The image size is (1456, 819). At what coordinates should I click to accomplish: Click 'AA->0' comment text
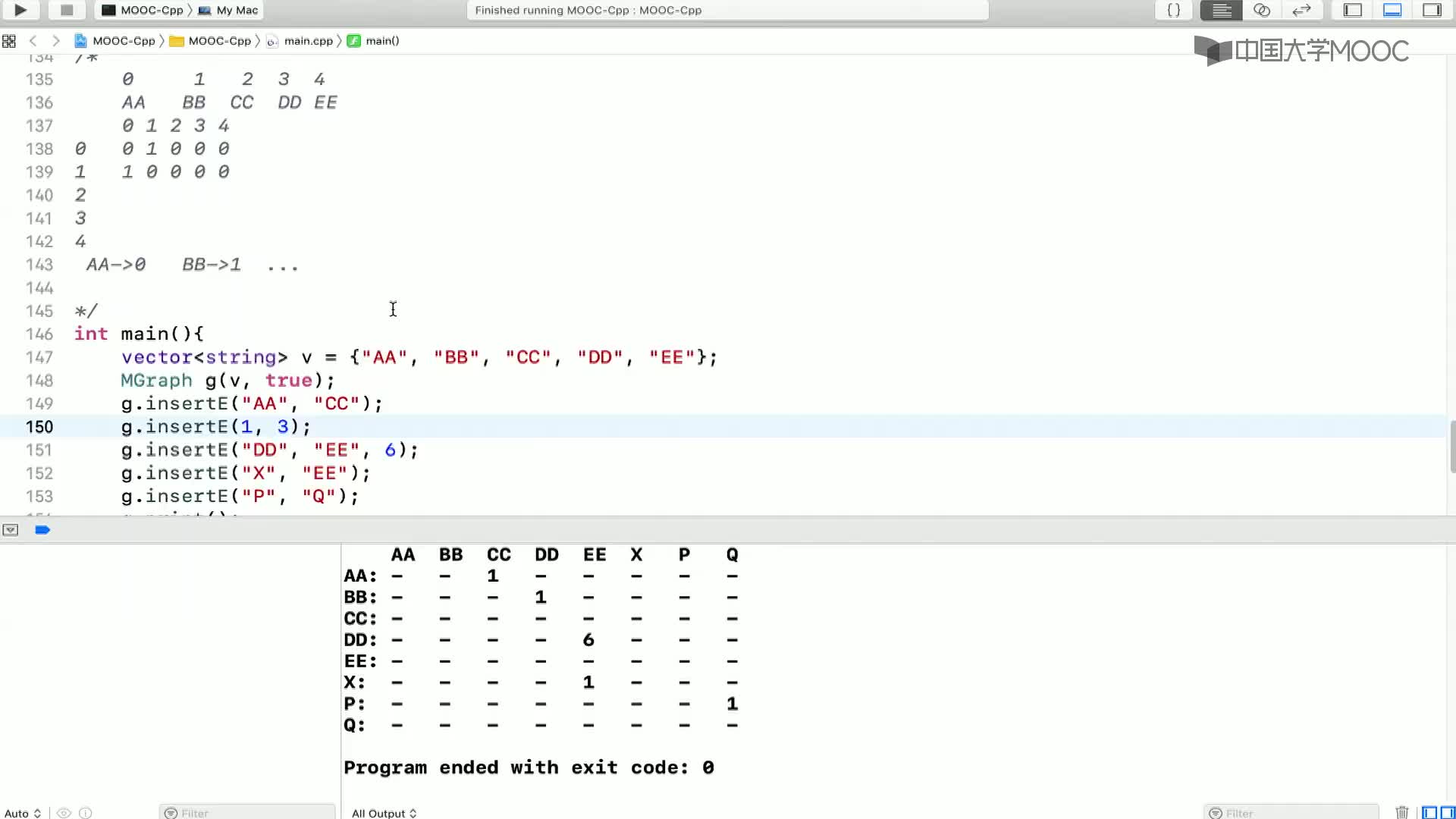(116, 265)
